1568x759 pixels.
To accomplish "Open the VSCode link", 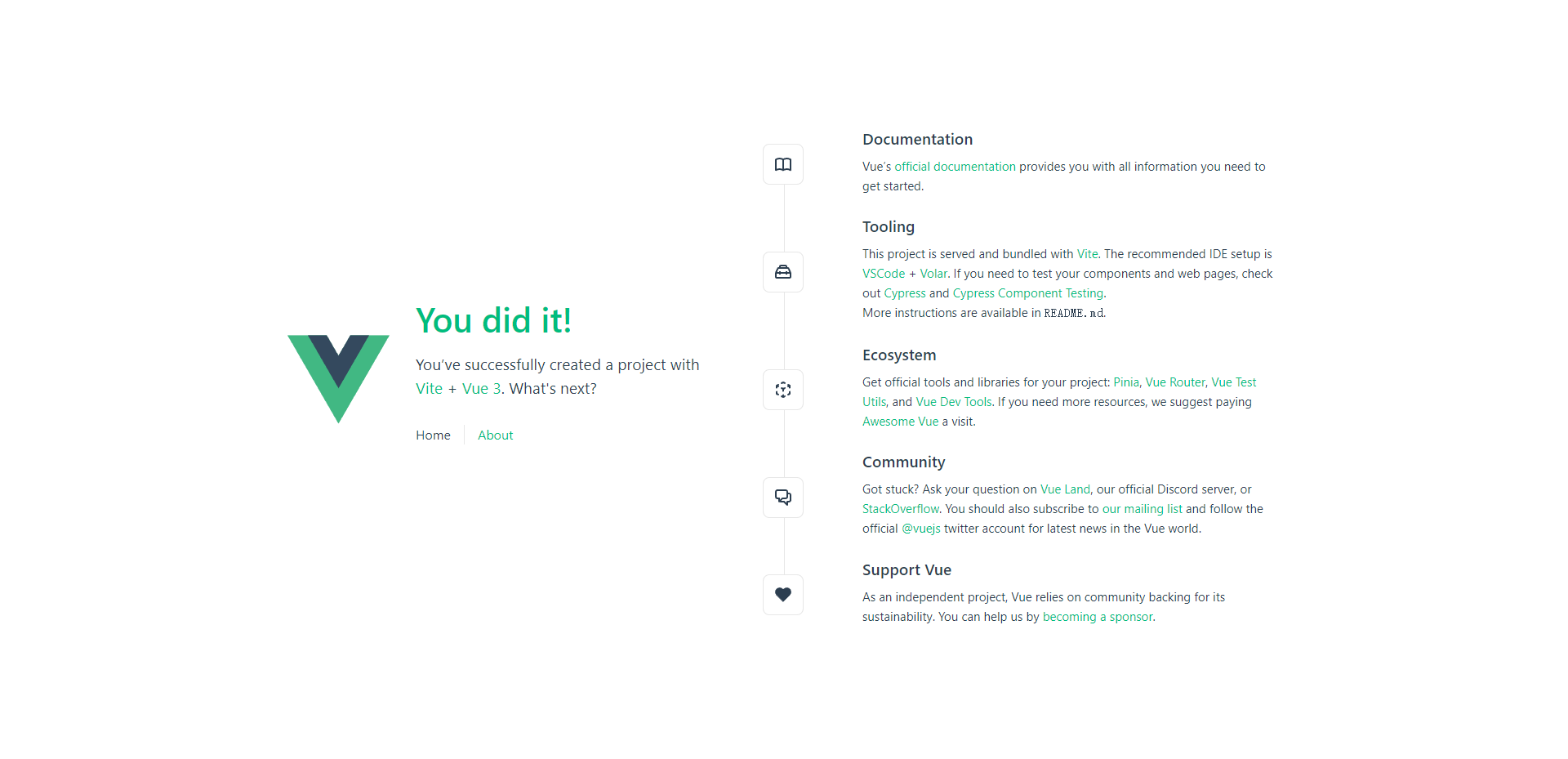I will coord(884,274).
